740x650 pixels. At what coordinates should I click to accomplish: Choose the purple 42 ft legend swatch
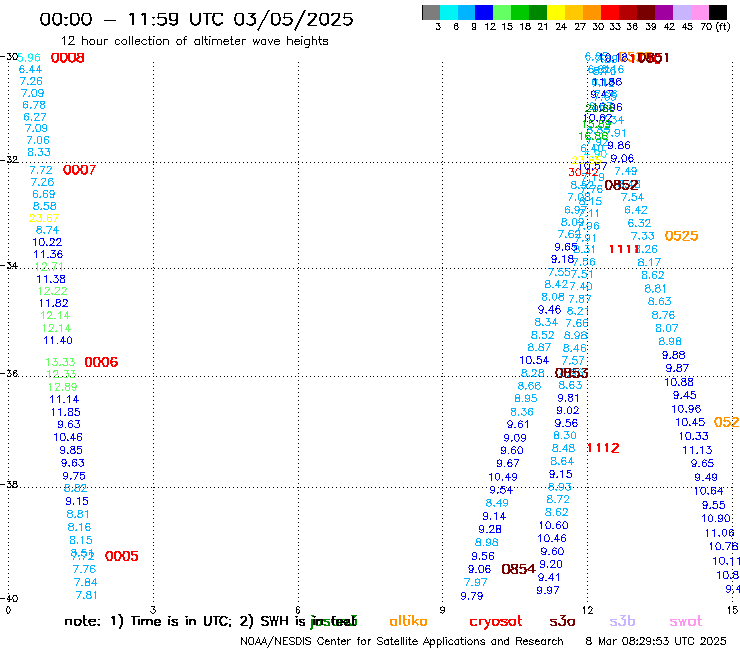pyautogui.click(x=664, y=12)
